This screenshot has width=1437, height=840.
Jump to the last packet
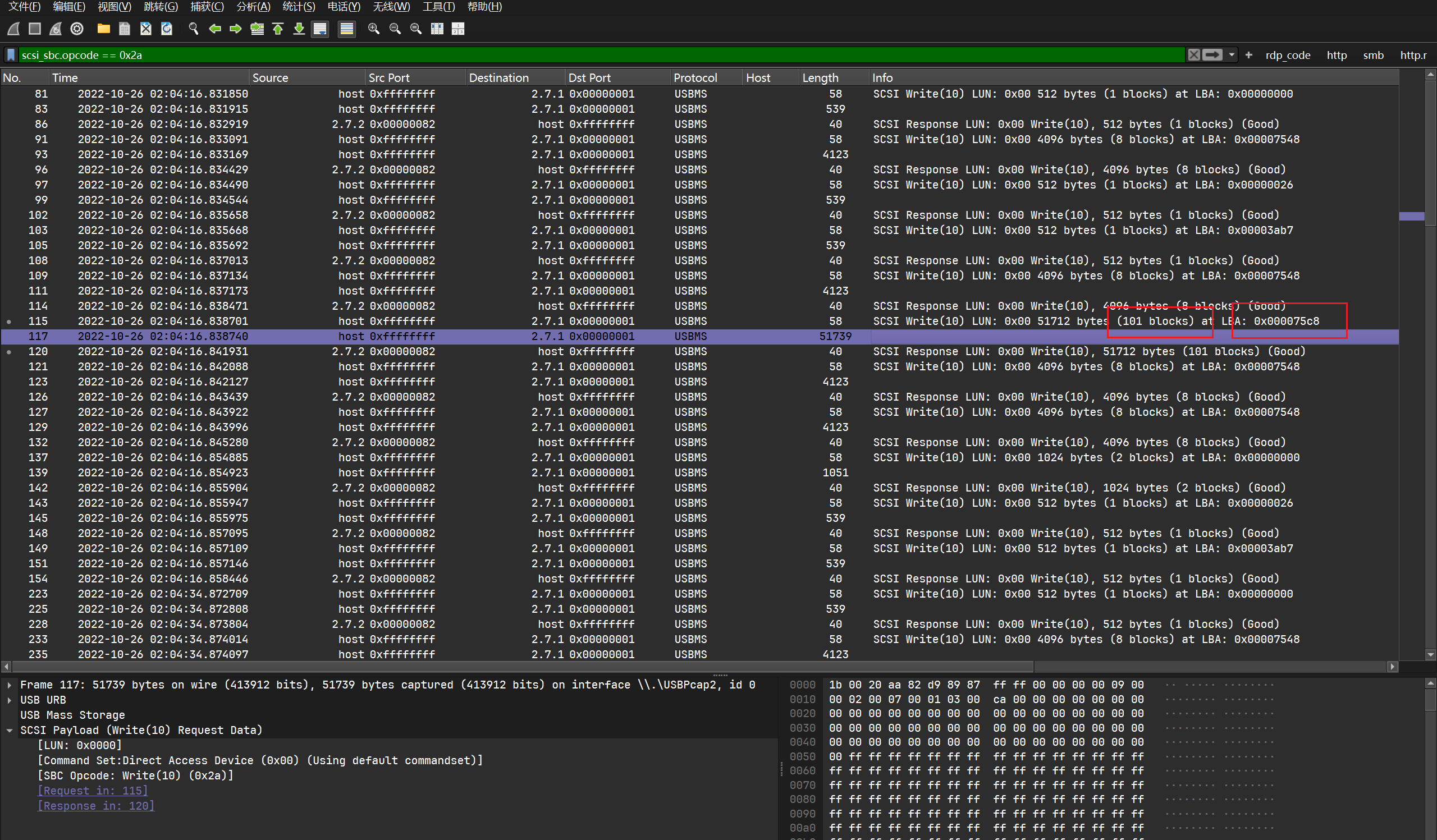[299, 29]
